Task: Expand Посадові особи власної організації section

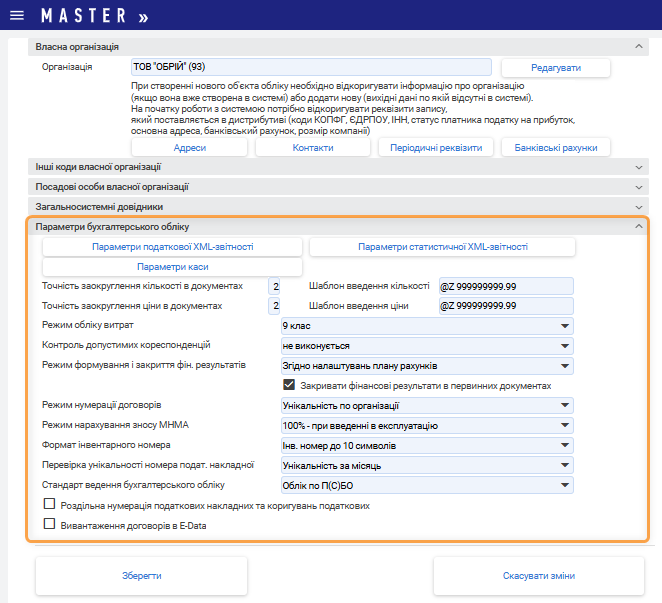Action: [639, 187]
